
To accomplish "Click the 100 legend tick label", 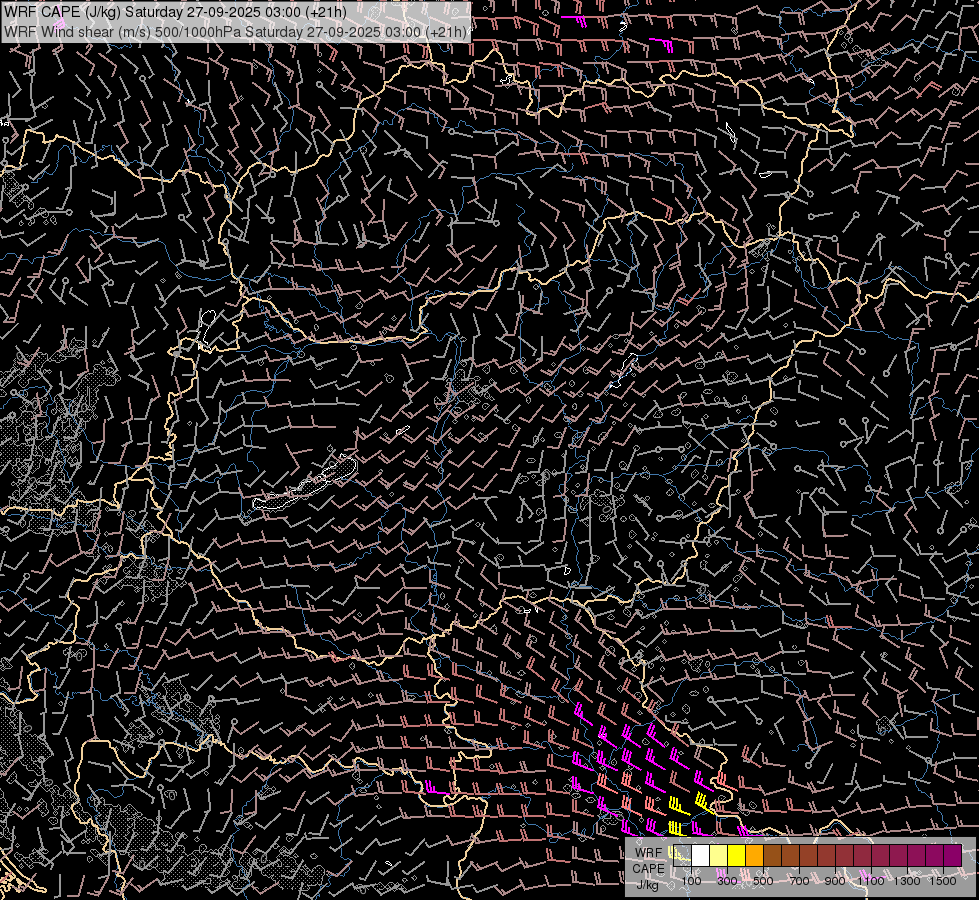I will coord(691,881).
